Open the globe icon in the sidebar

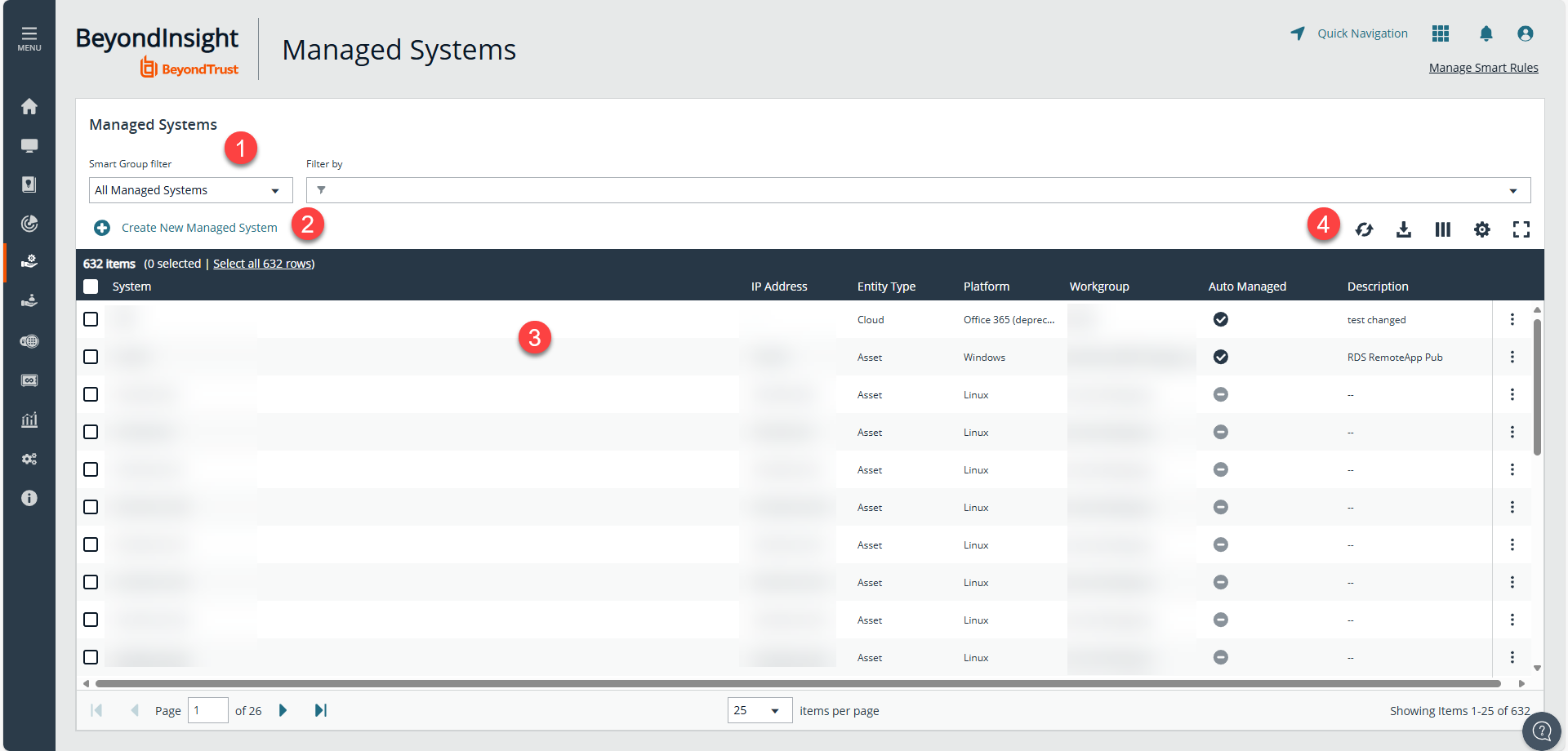click(29, 341)
